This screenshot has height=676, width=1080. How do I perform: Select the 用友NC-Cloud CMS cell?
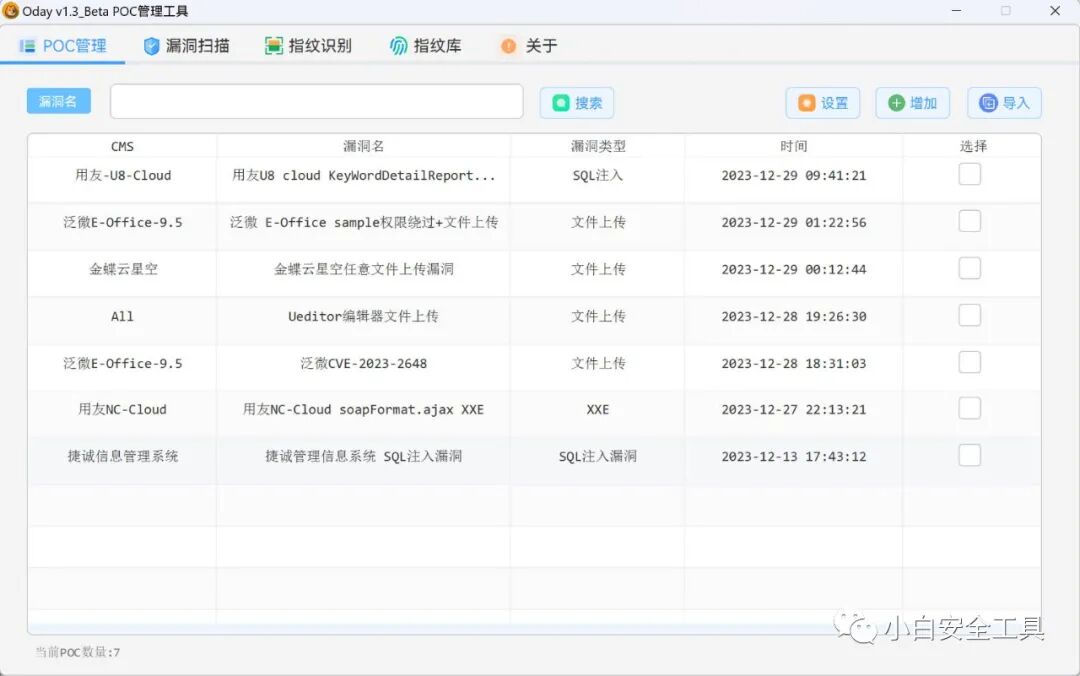(x=123, y=409)
